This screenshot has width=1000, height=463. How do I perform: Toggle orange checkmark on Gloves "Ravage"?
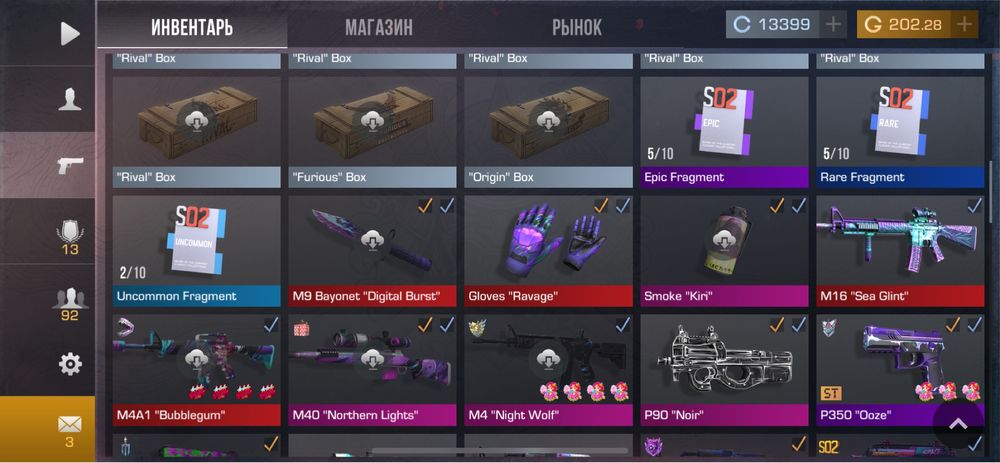(601, 205)
